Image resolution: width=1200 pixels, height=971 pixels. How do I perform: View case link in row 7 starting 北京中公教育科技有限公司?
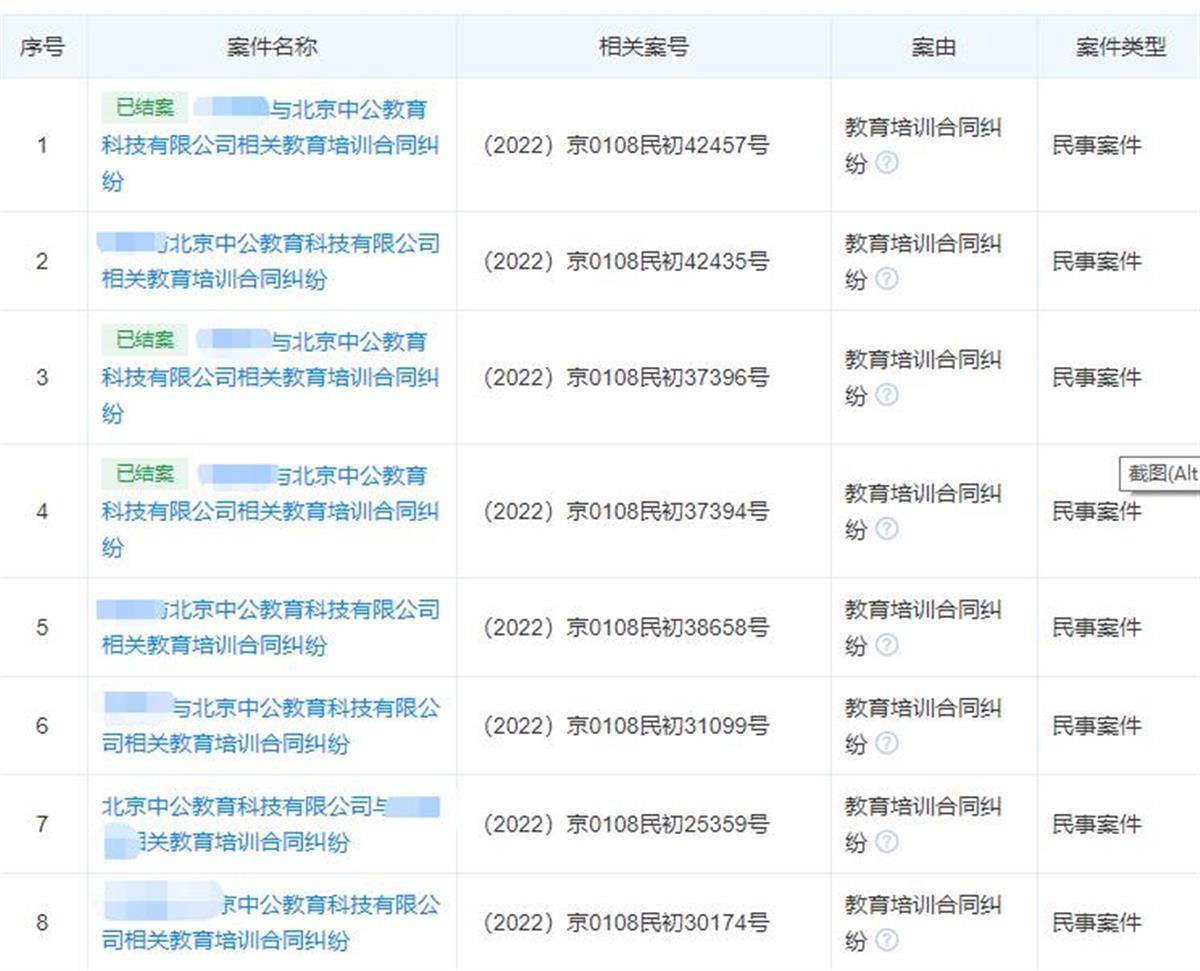270,824
